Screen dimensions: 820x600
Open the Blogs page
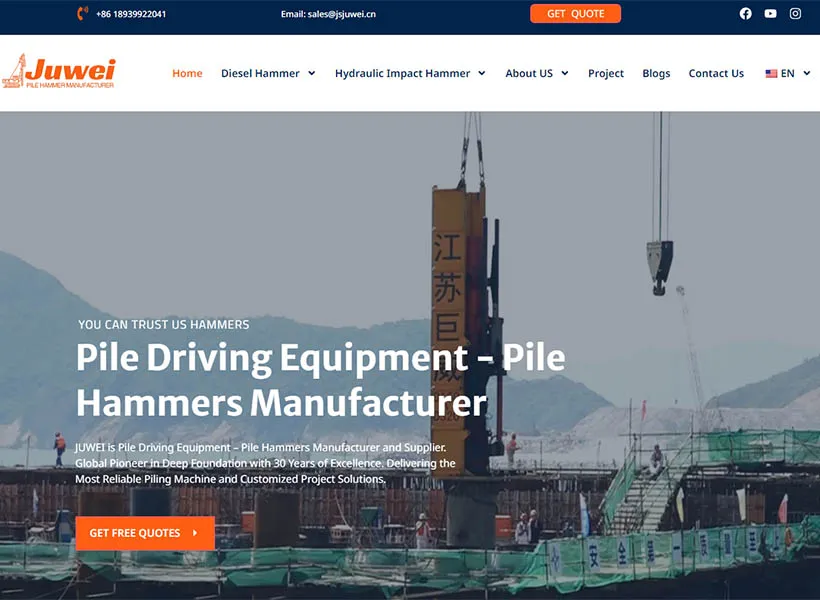pos(656,73)
